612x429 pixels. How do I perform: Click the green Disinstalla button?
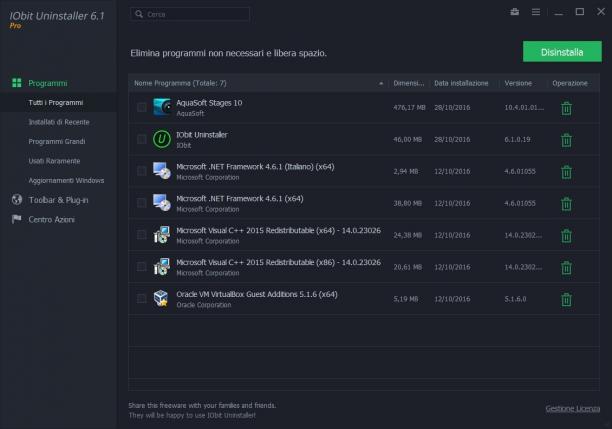[562, 52]
